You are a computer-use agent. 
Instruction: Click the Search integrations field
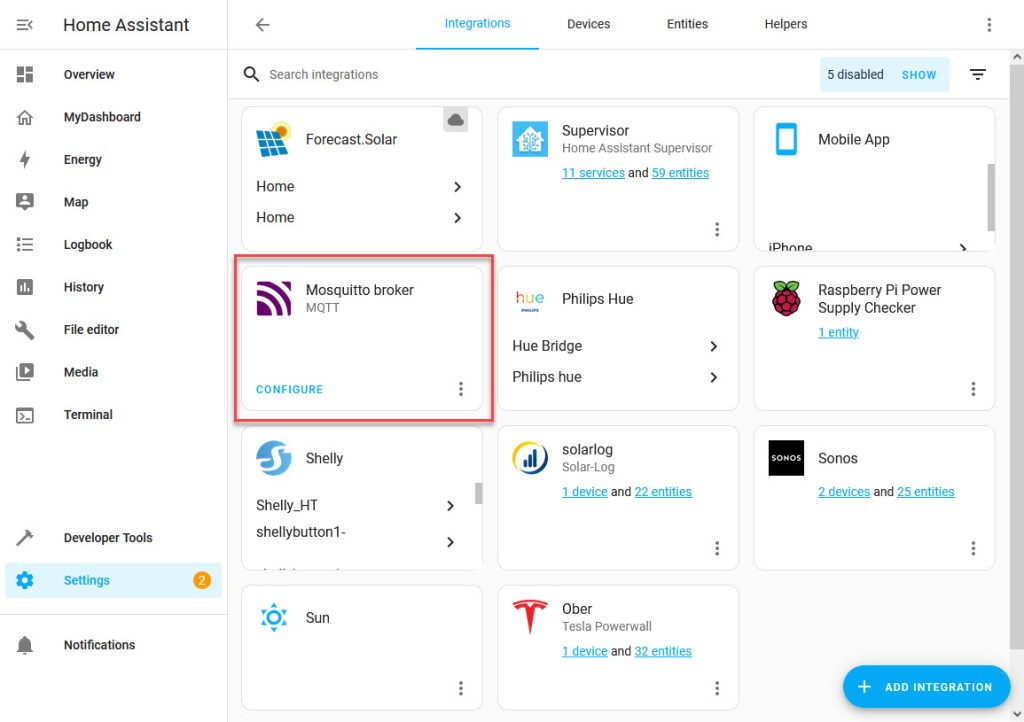(500, 75)
